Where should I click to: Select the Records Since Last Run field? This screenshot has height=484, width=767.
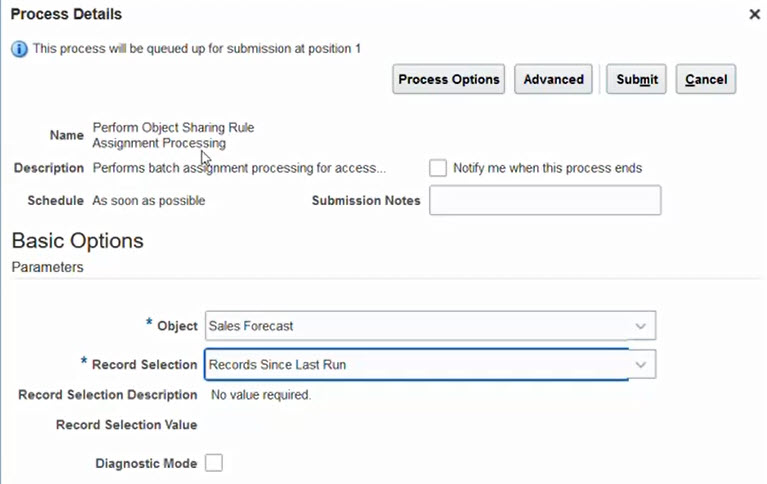415,365
